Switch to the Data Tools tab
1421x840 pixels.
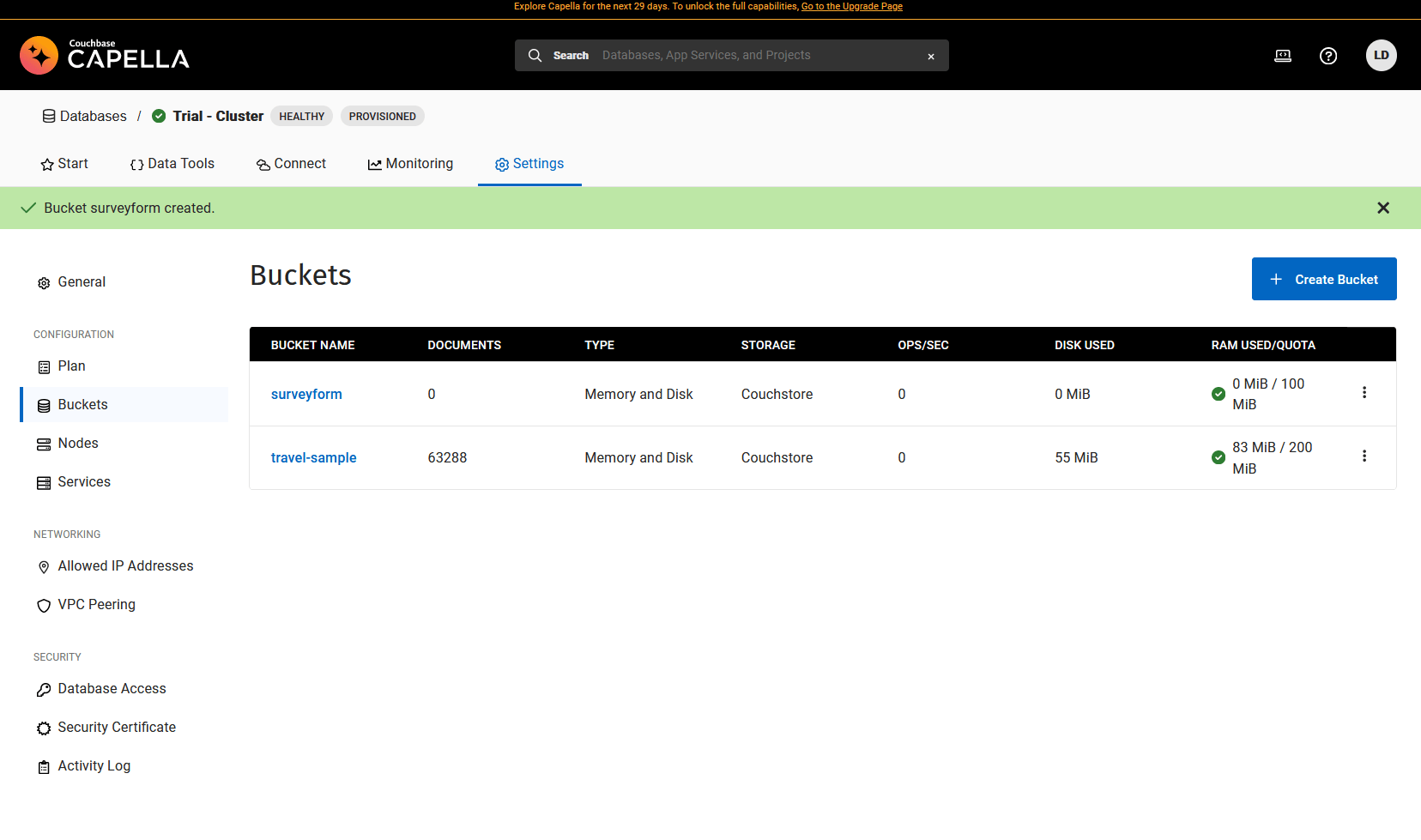pyautogui.click(x=172, y=164)
